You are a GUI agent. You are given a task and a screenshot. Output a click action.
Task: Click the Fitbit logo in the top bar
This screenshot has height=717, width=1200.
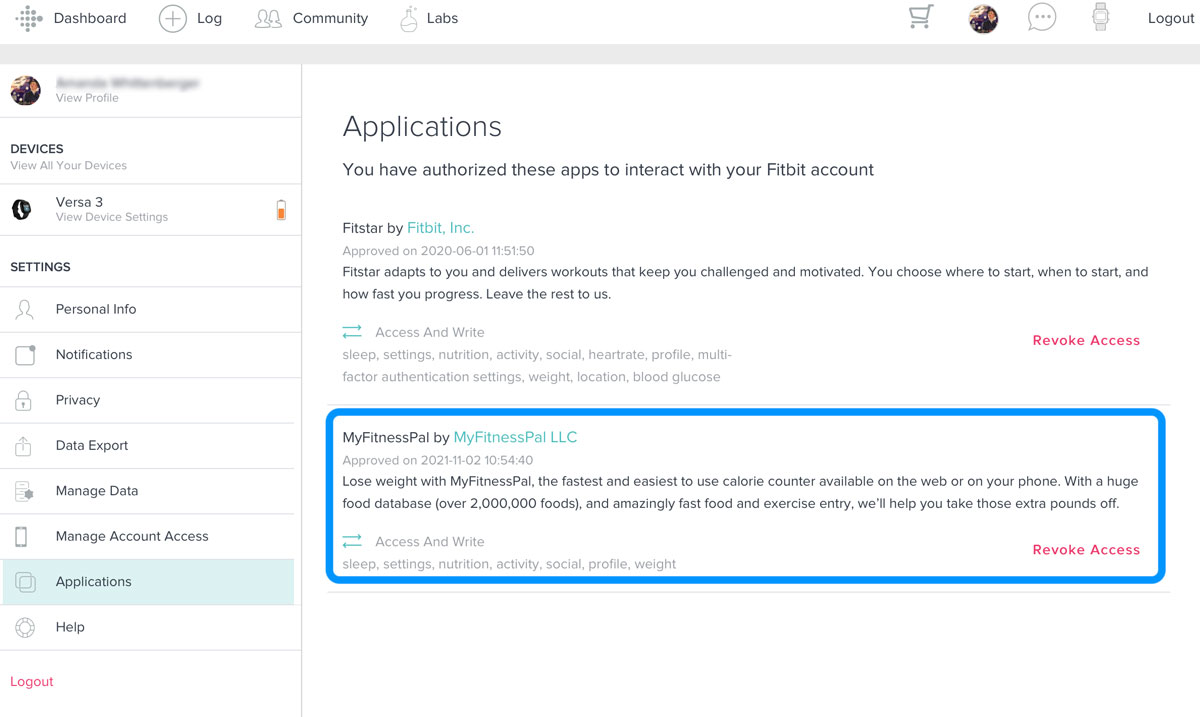(x=28, y=17)
